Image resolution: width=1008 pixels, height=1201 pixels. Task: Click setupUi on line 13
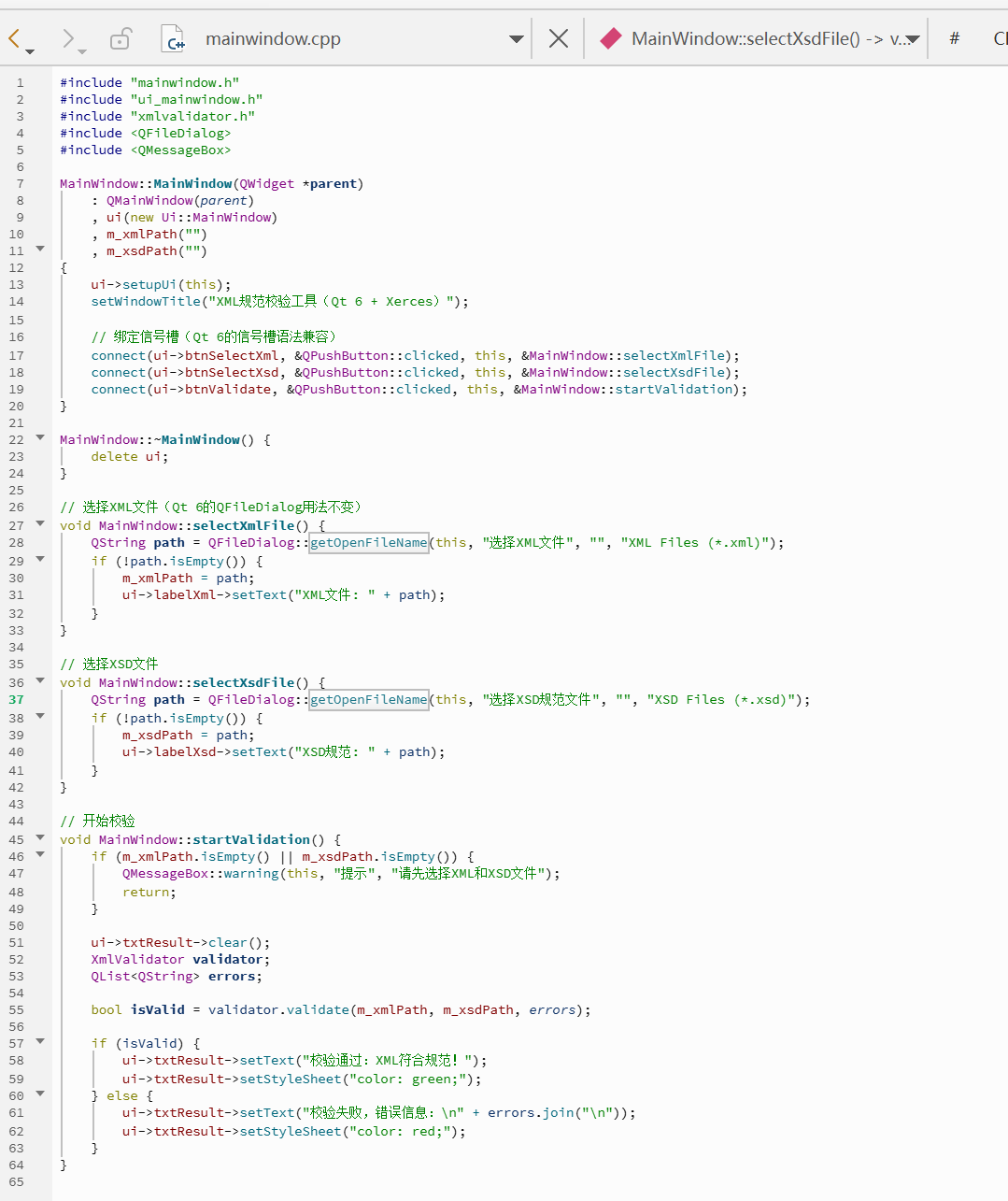(x=149, y=284)
